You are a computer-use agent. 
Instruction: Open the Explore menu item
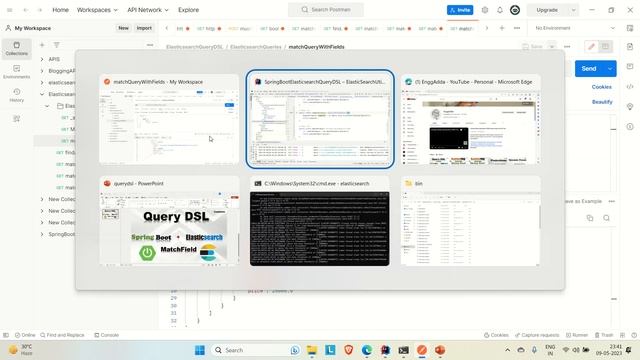[x=189, y=10]
